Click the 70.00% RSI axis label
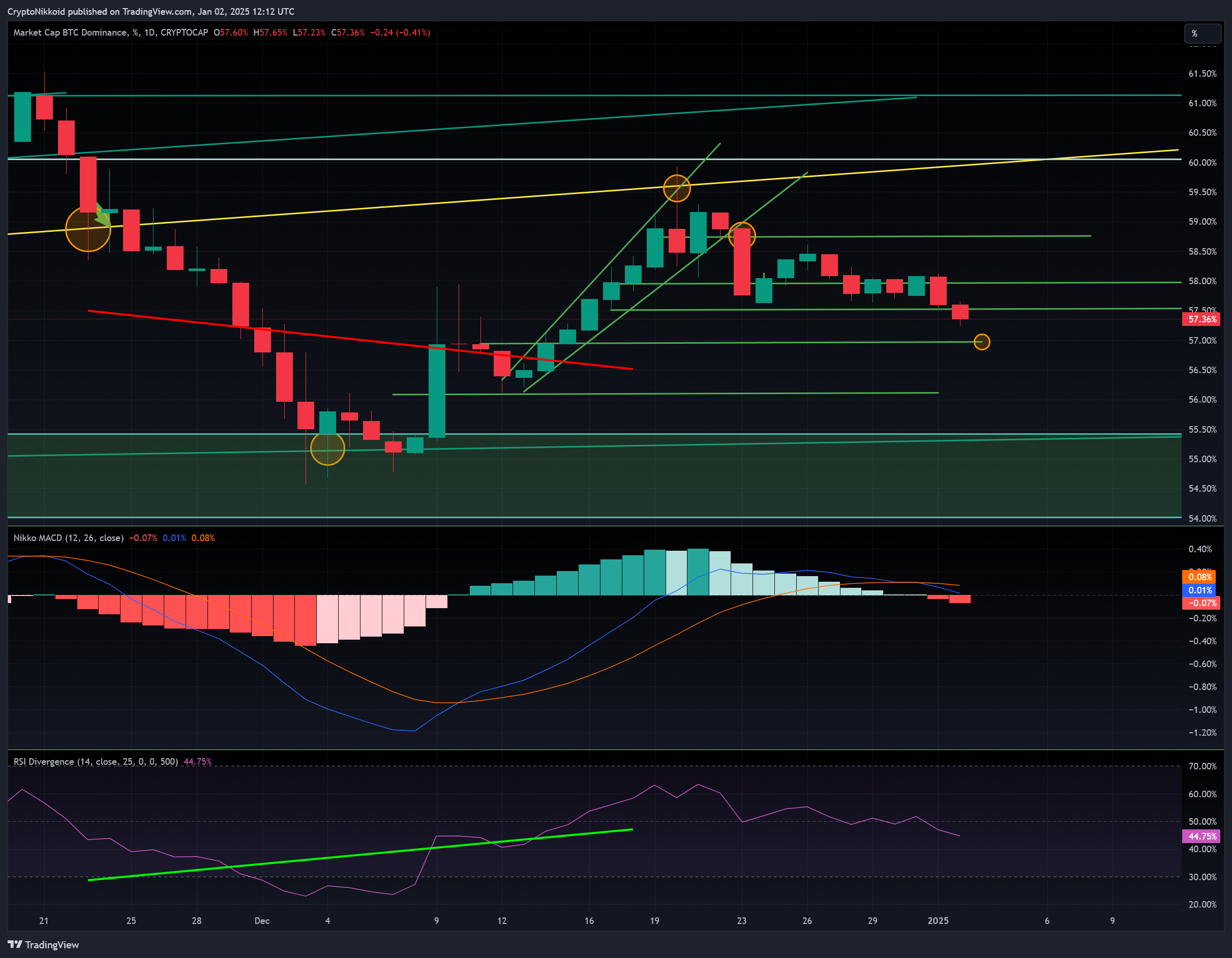Screen dimensions: 1232x958 [1203, 766]
